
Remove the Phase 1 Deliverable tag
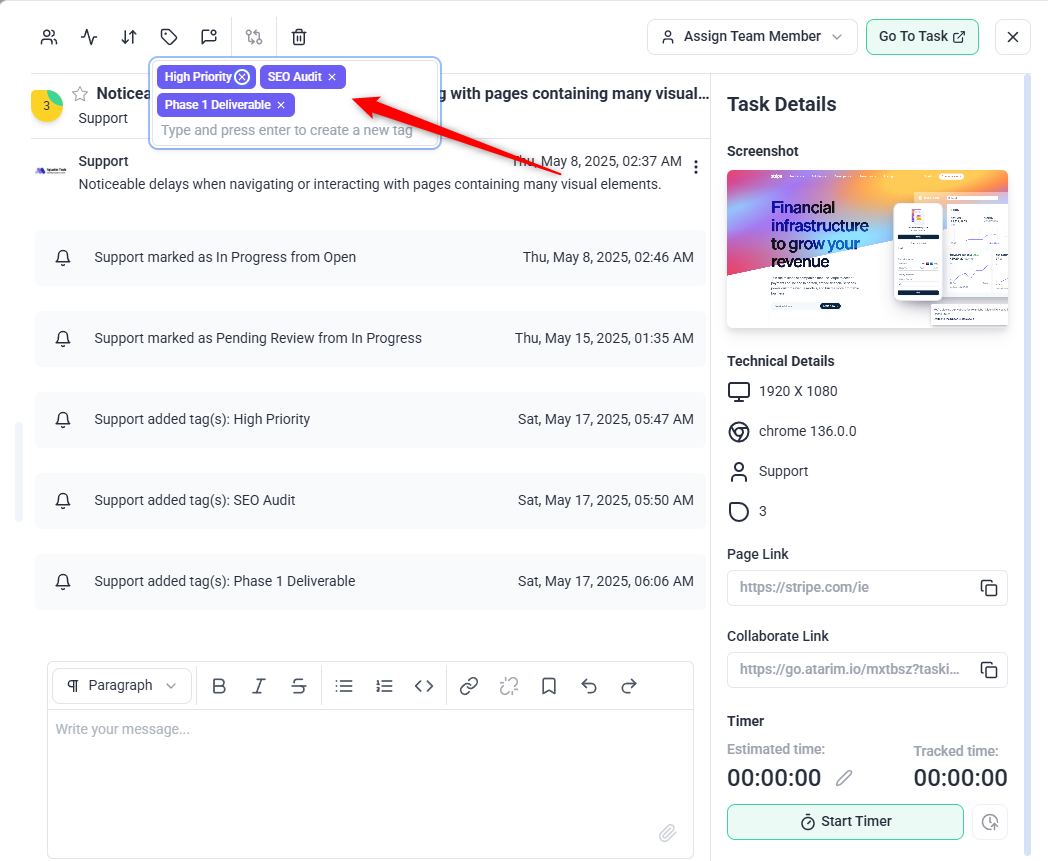pyautogui.click(x=281, y=105)
